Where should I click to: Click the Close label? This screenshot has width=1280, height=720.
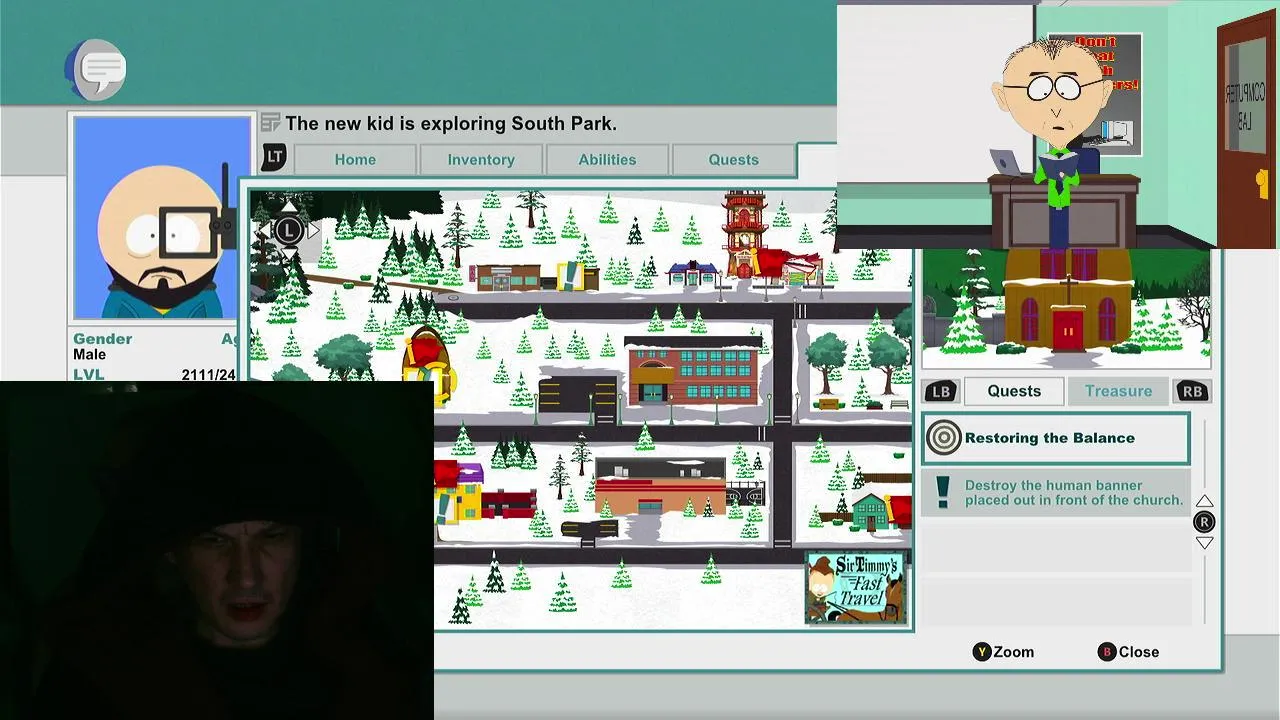[x=1139, y=652]
